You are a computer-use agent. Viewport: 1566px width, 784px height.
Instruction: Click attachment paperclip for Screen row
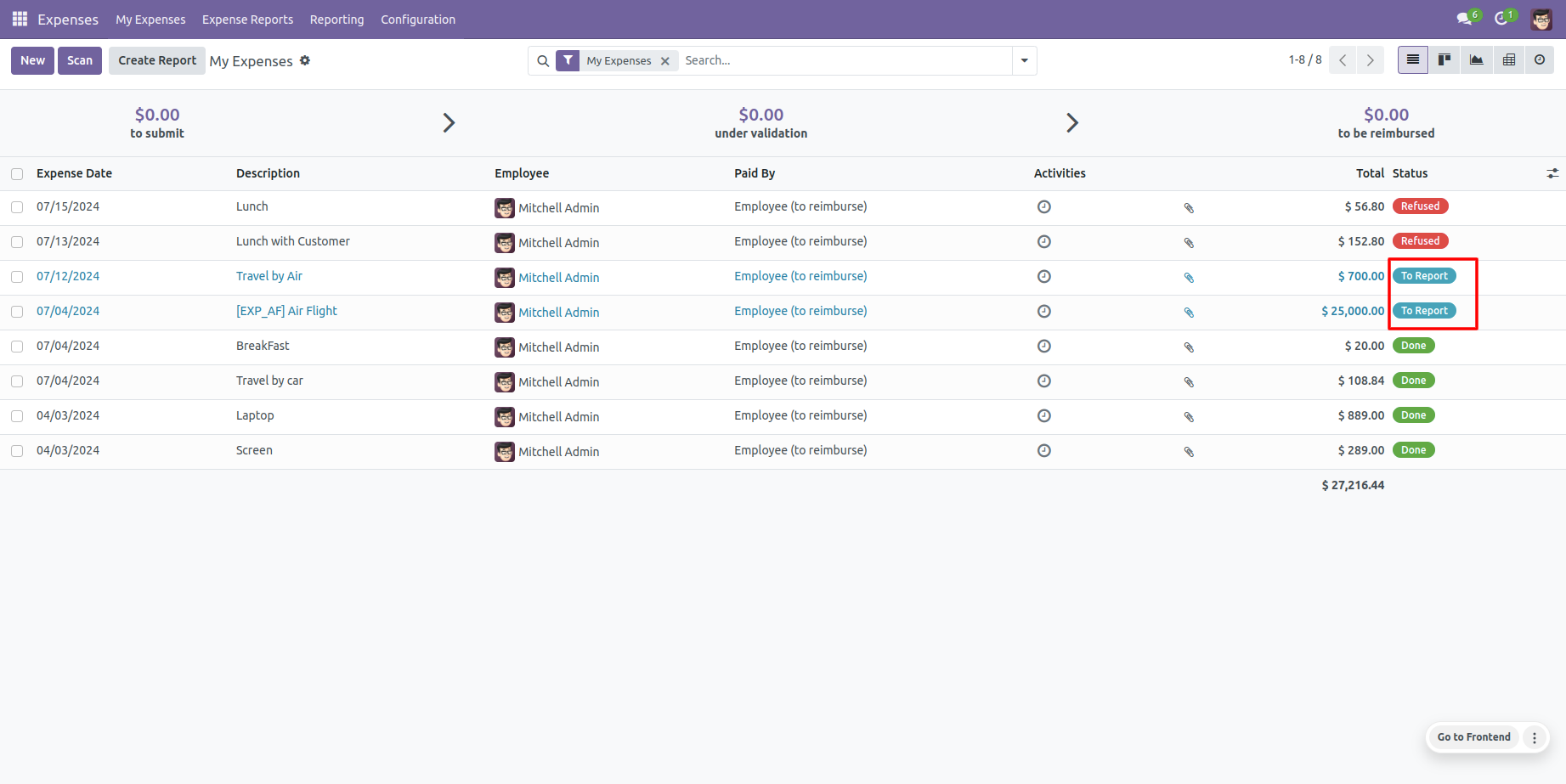tap(1189, 452)
